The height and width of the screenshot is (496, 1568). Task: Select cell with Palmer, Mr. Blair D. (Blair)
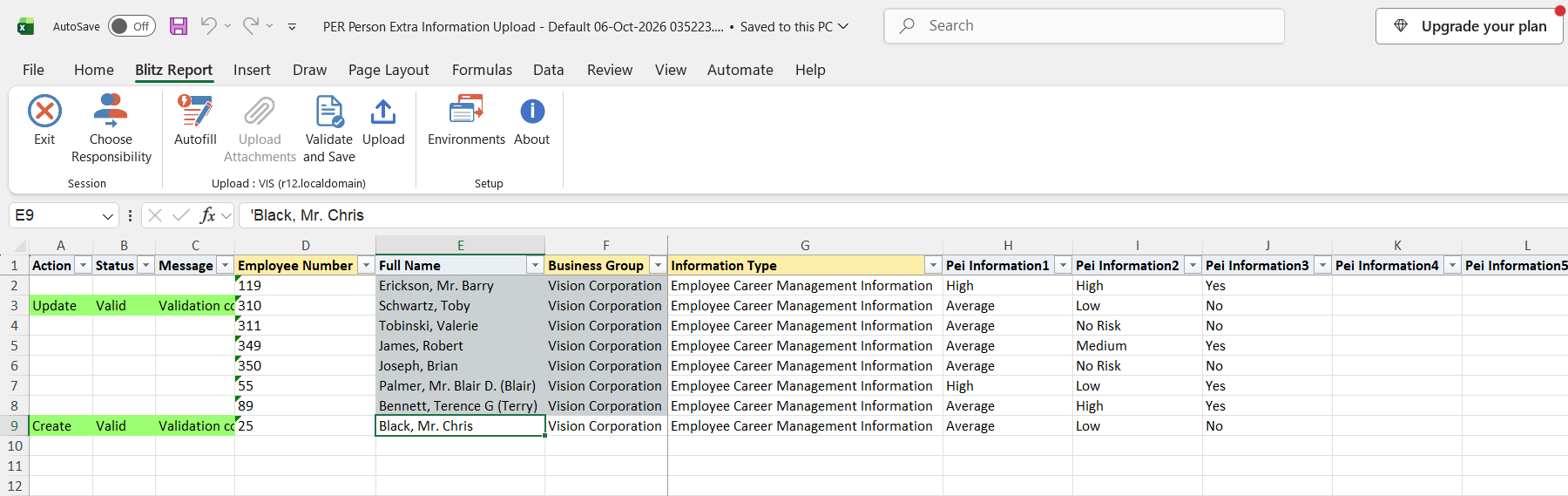(460, 385)
